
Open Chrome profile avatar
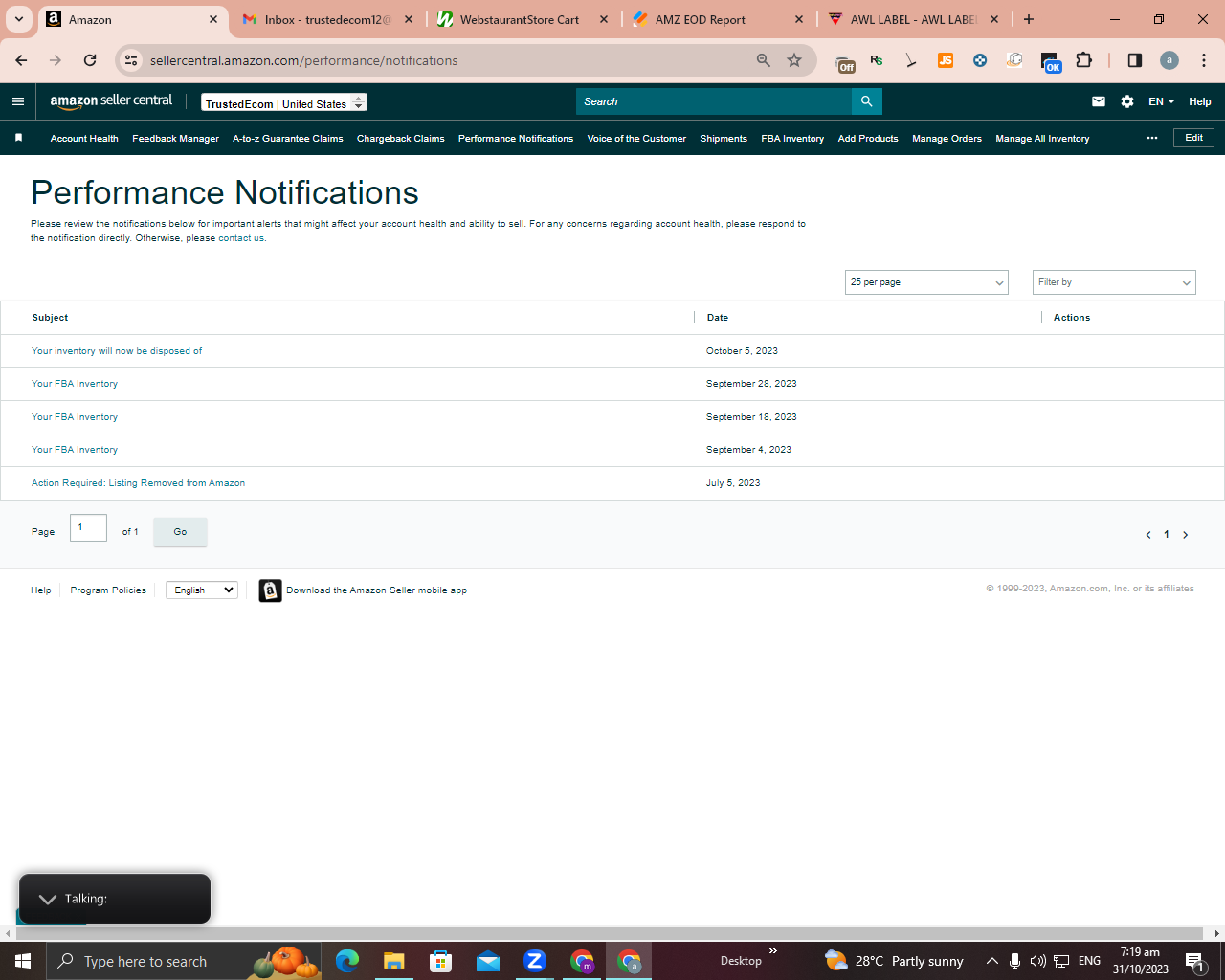(1169, 60)
